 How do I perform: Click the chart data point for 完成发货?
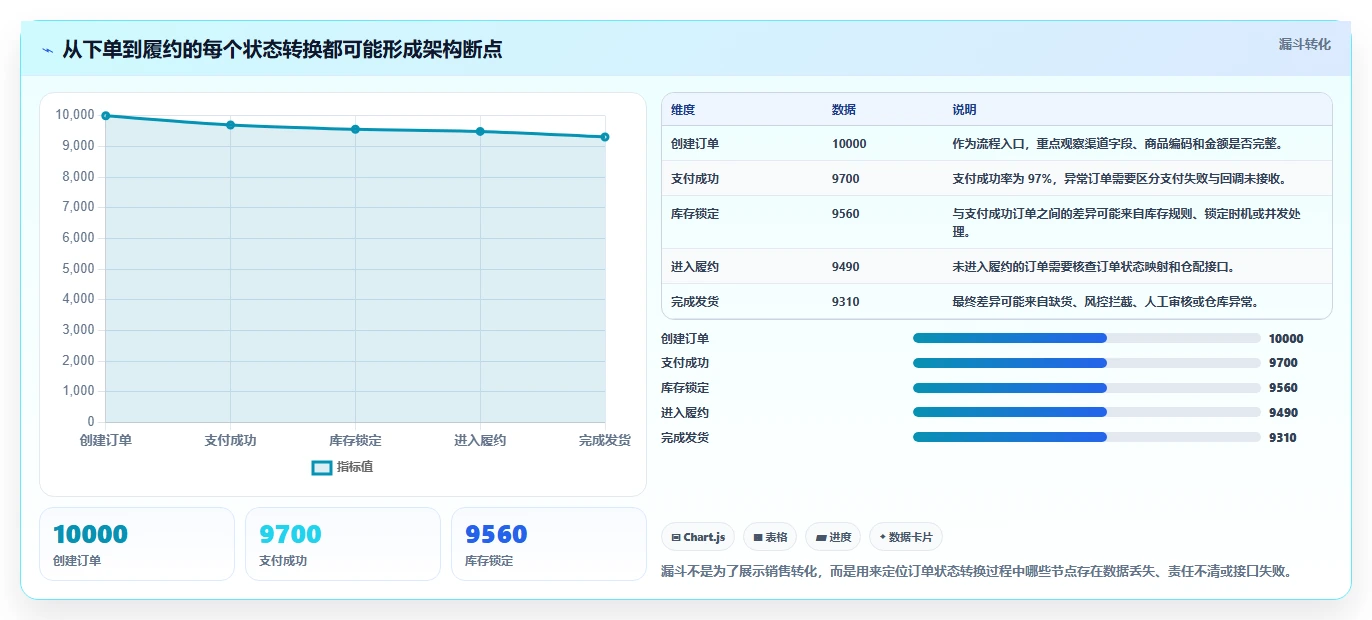click(x=605, y=137)
